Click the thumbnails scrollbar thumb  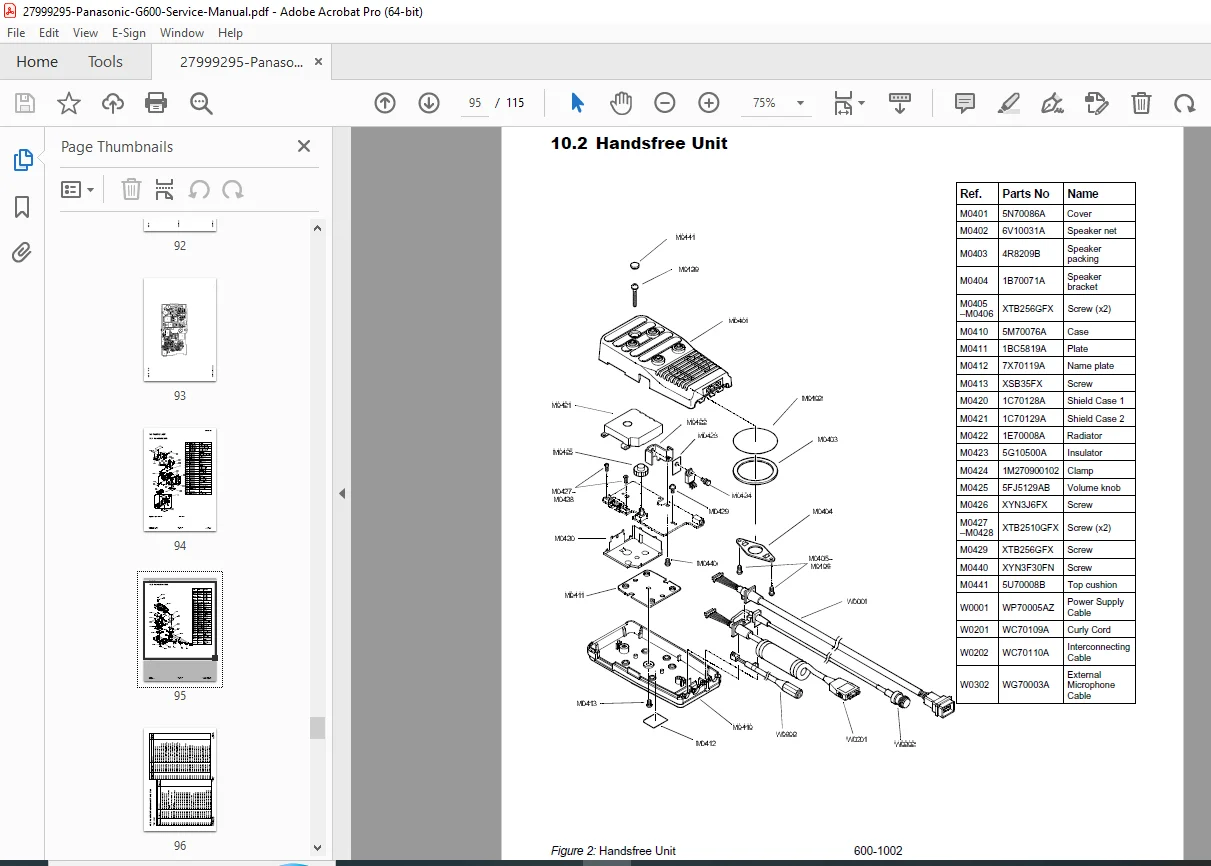click(x=318, y=727)
